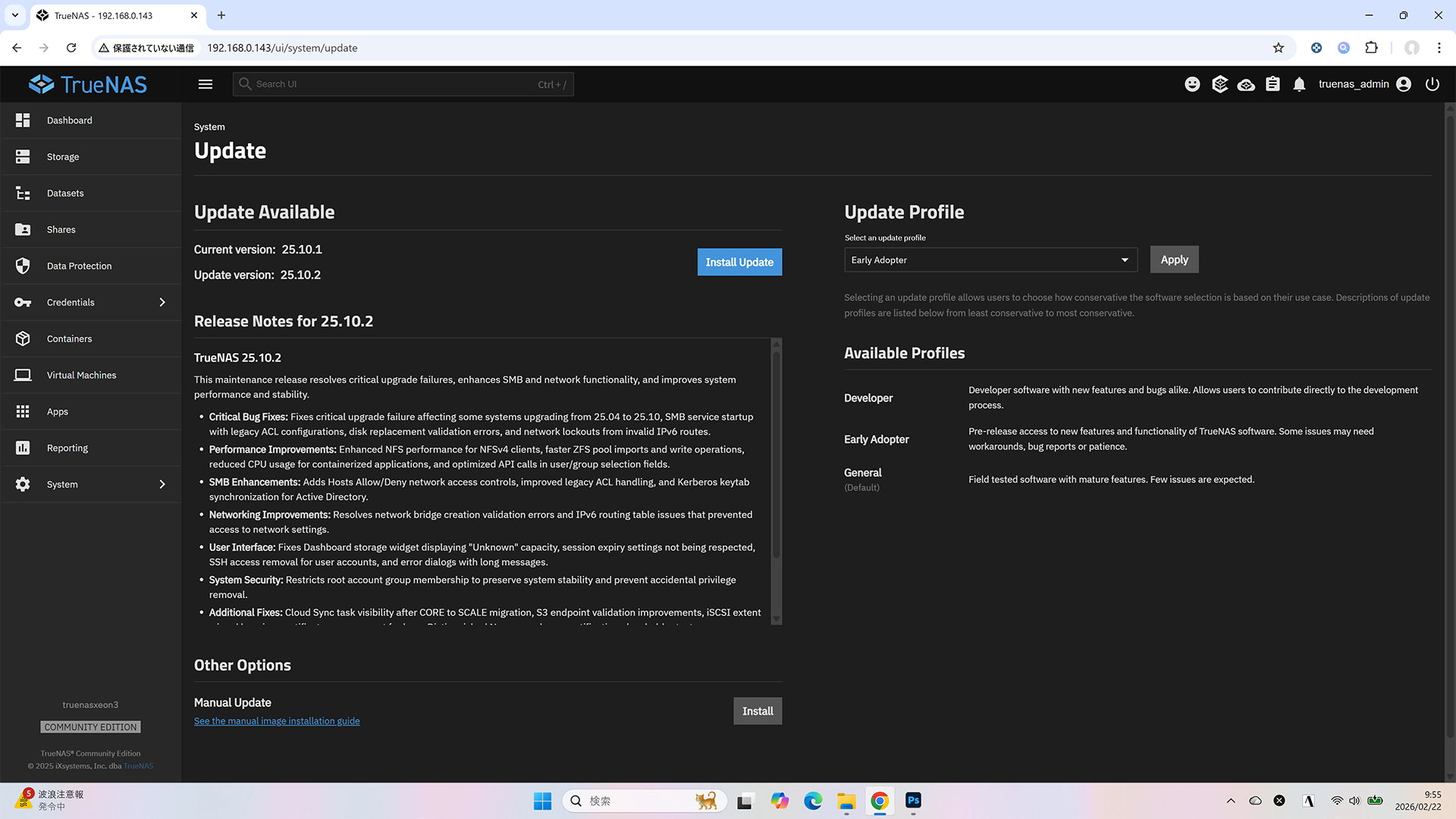This screenshot has height=819, width=1456.
Task: Go to the Storage page
Action: (63, 157)
